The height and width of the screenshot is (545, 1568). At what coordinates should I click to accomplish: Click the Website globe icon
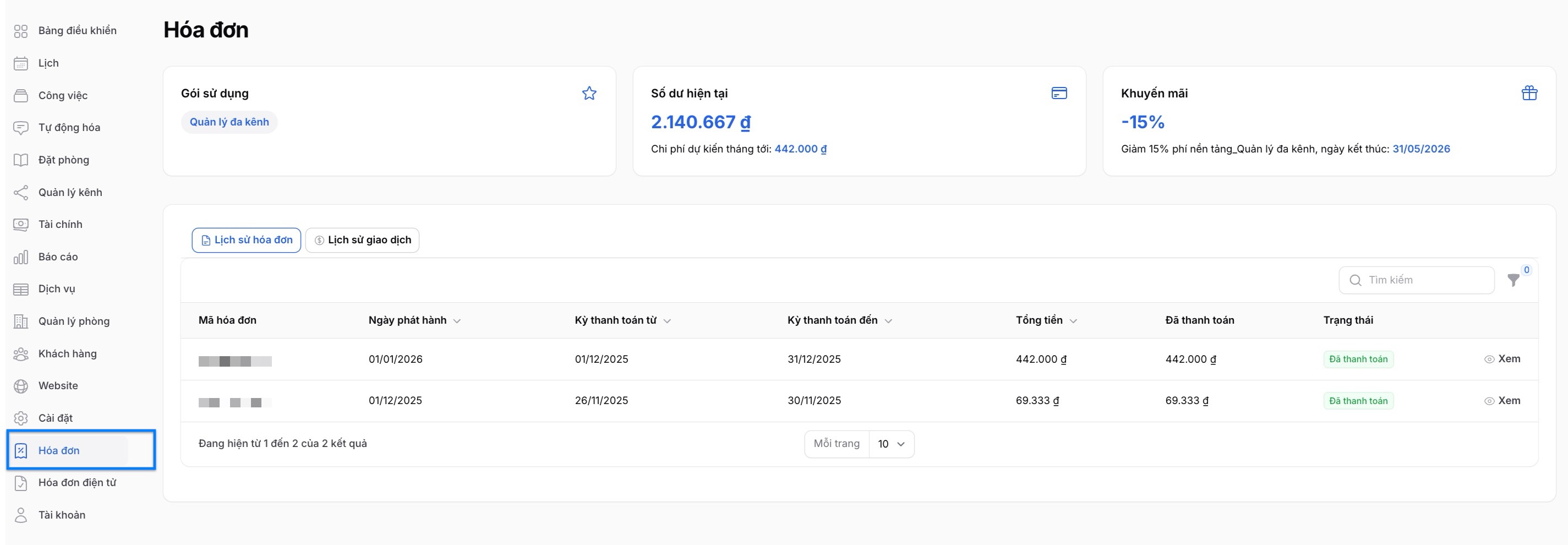click(x=21, y=386)
